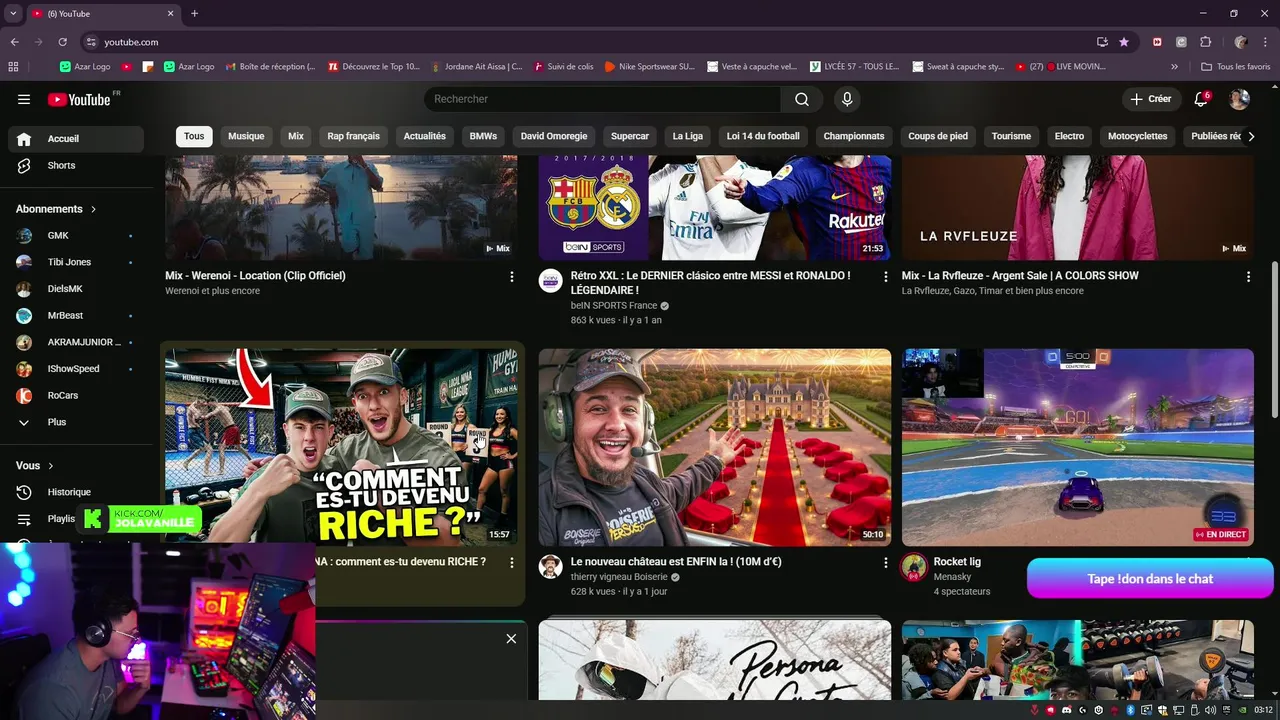
Task: Select the Tous filter chip
Action: [194, 136]
